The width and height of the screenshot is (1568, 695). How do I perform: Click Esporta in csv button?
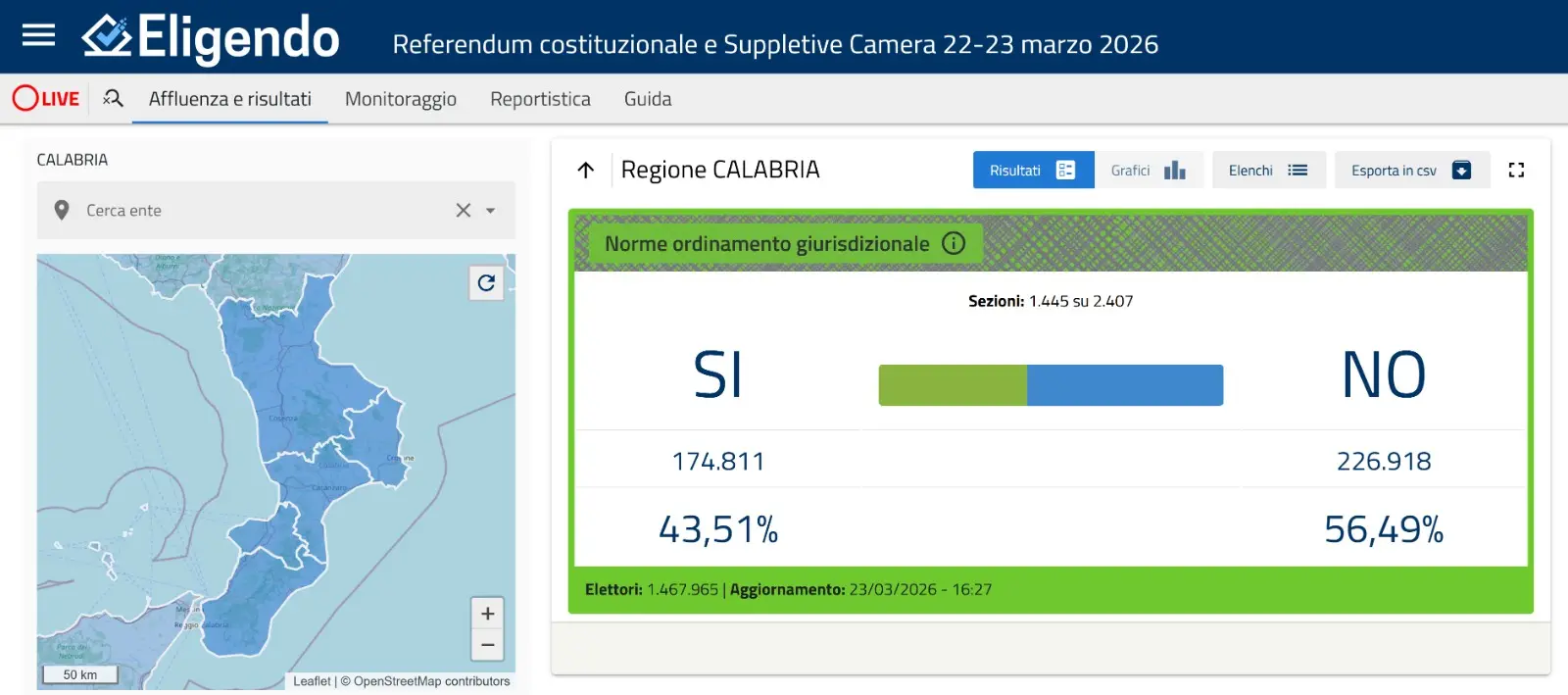click(x=1411, y=171)
